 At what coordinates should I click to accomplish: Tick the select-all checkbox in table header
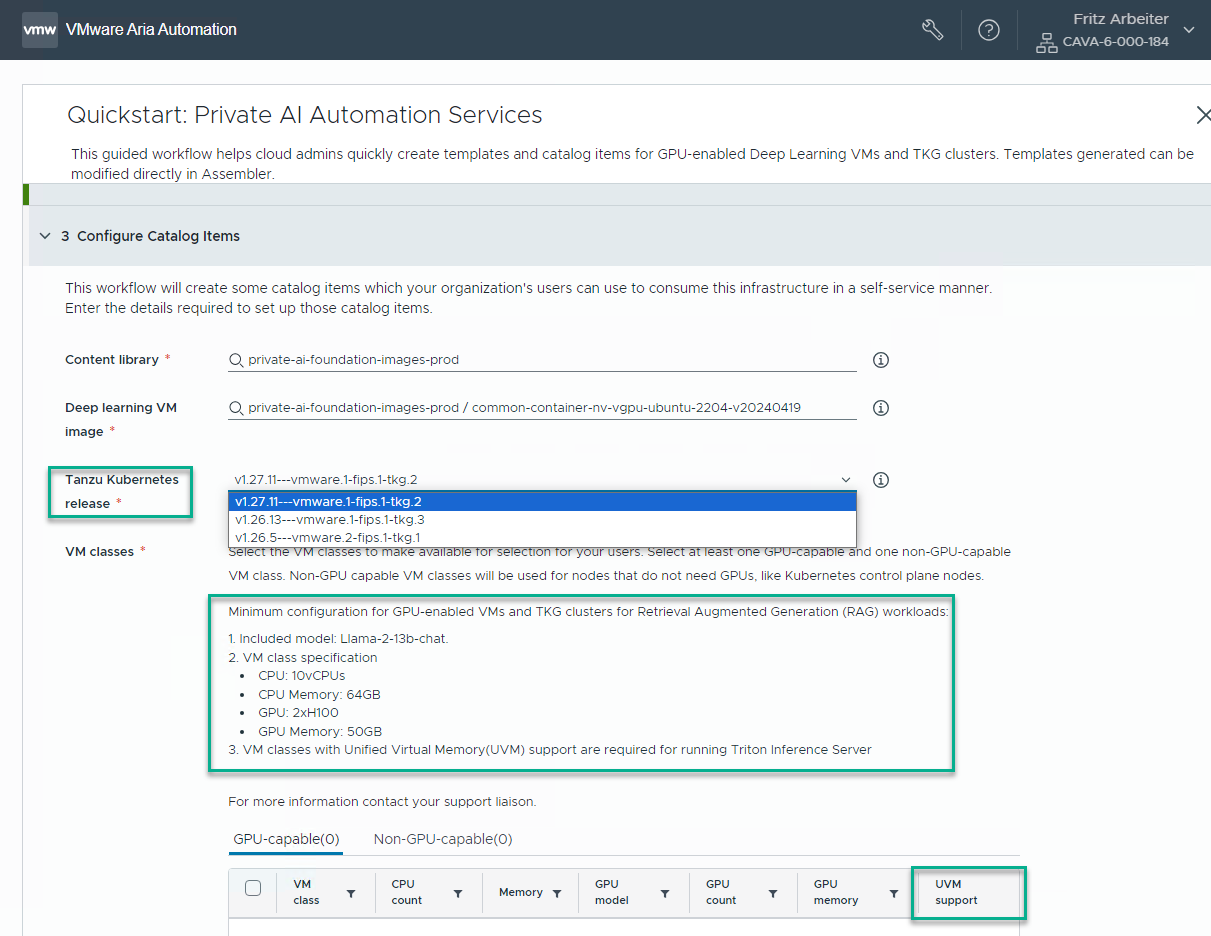[253, 888]
